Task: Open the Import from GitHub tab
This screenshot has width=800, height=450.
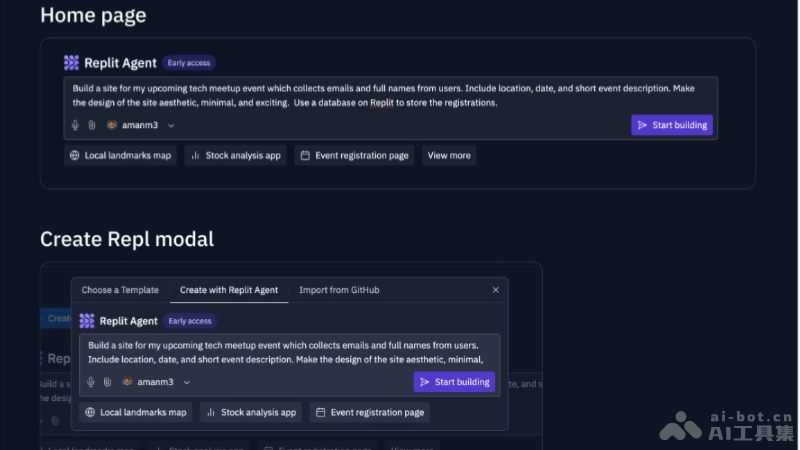Action: (339, 290)
